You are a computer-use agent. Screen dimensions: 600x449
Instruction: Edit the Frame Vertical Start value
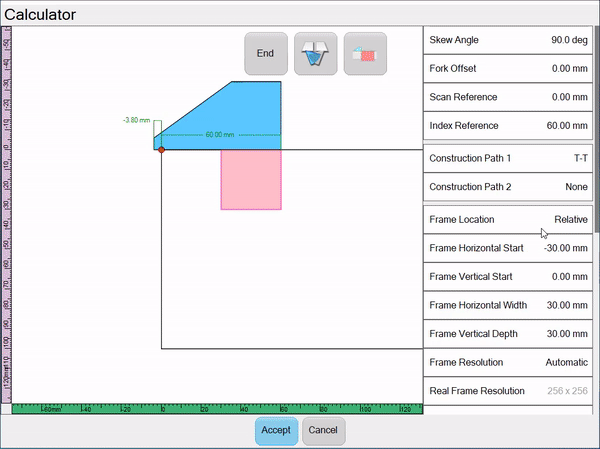(508, 277)
